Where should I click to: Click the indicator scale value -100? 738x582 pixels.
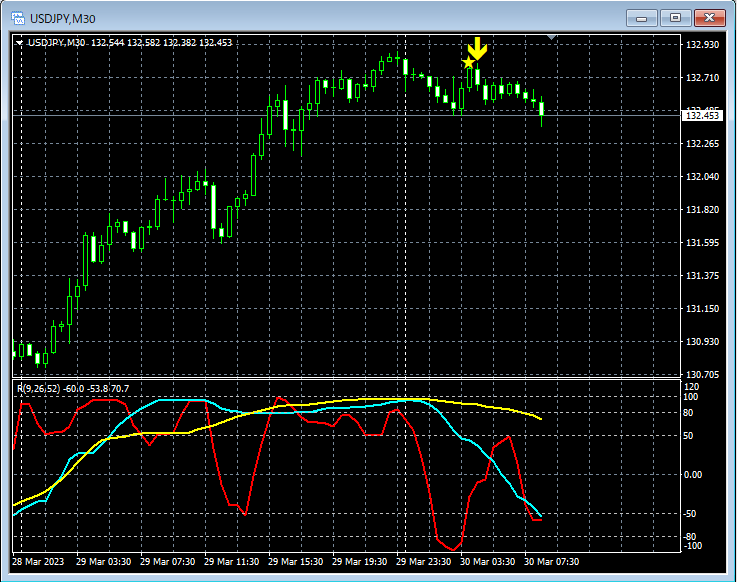[692, 546]
